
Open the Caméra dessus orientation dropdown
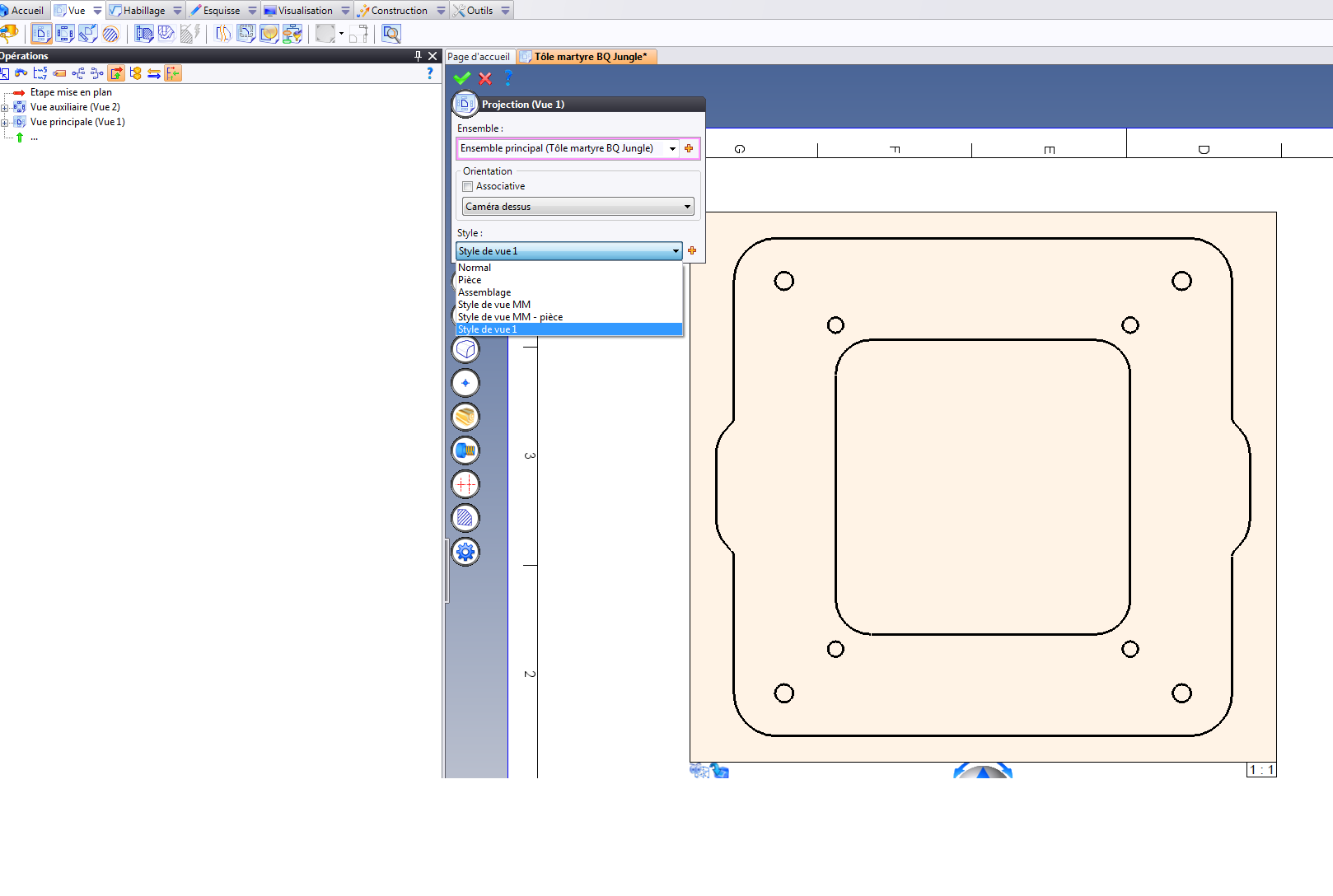(x=578, y=207)
